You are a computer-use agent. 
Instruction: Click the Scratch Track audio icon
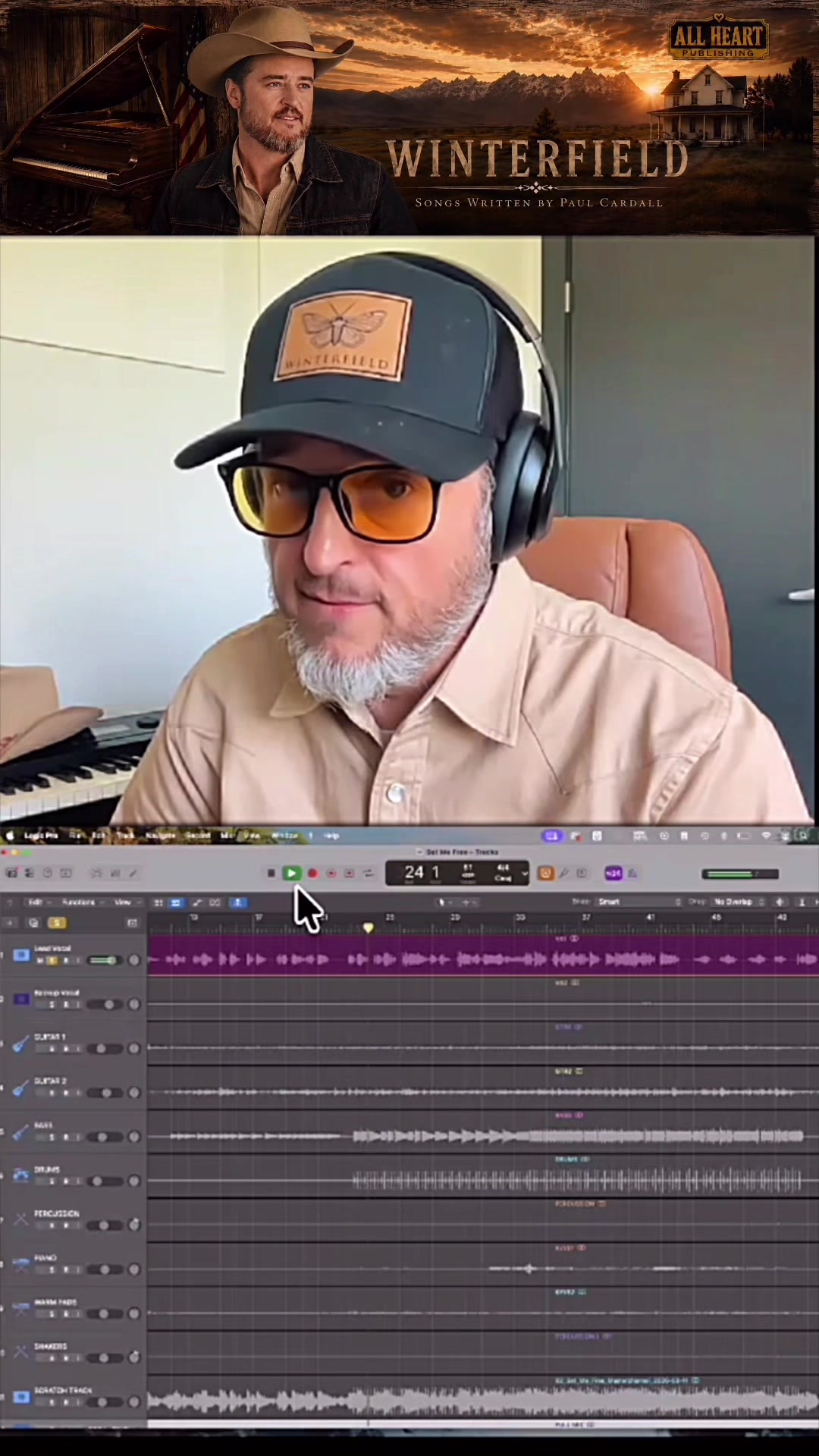pyautogui.click(x=21, y=1396)
